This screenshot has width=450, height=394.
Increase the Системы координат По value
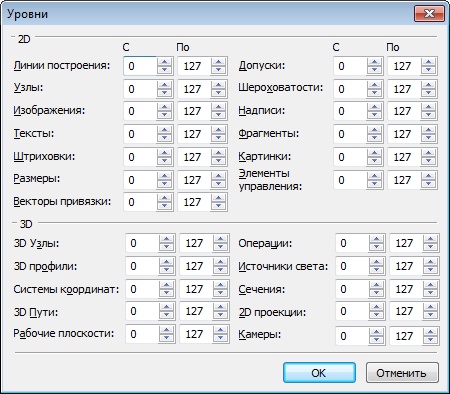(x=220, y=285)
